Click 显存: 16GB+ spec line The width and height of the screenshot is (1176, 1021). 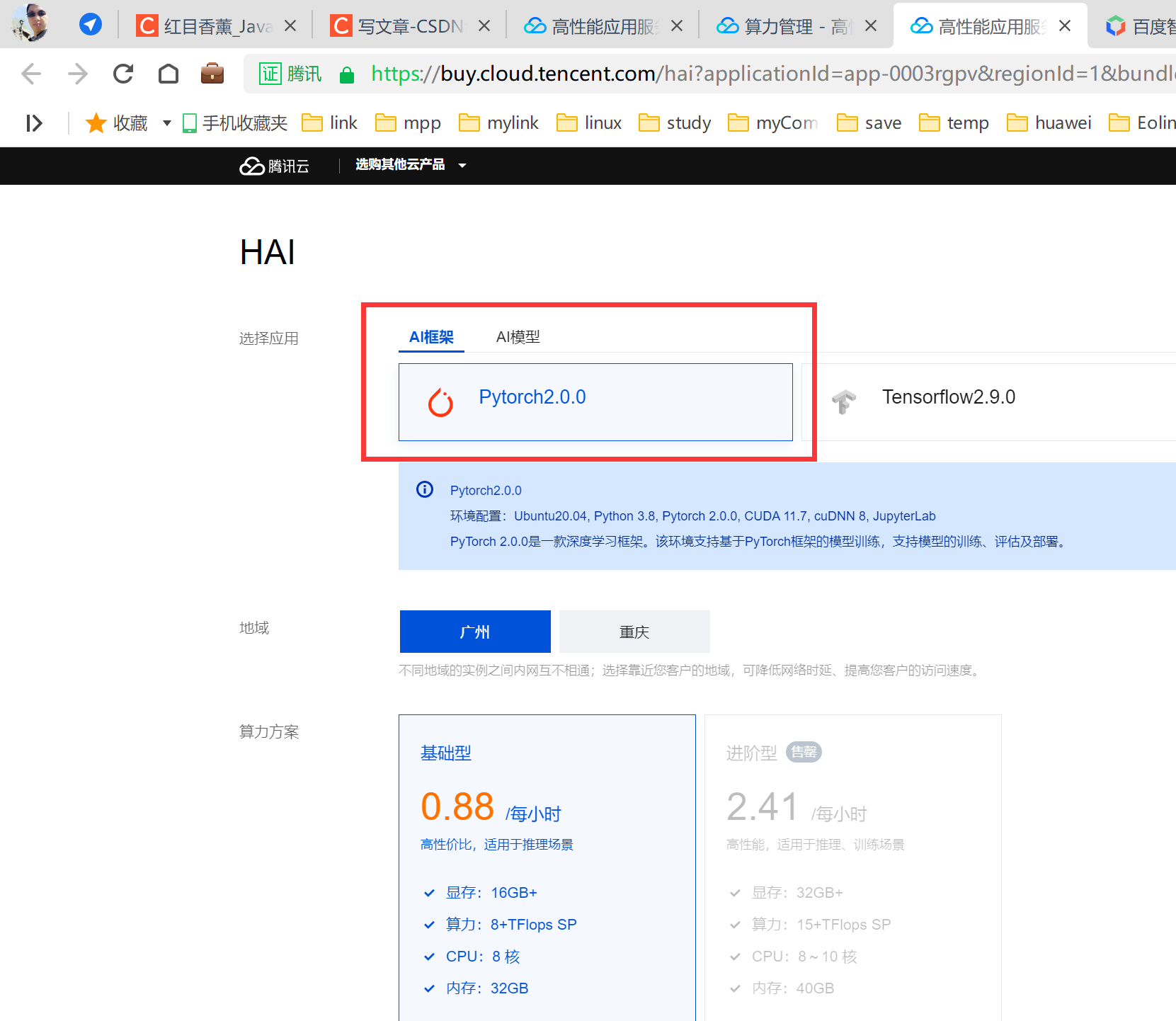pyautogui.click(x=491, y=893)
